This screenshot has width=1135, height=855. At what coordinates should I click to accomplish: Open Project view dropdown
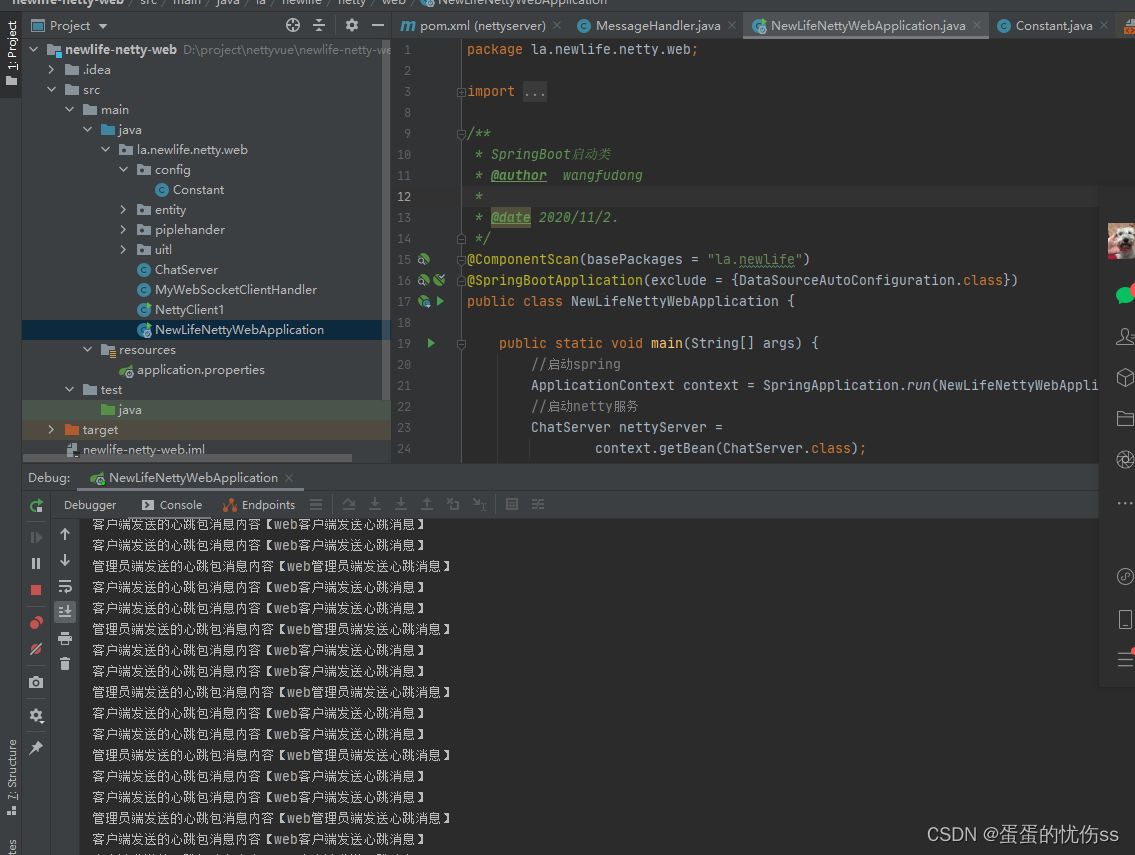coord(102,26)
